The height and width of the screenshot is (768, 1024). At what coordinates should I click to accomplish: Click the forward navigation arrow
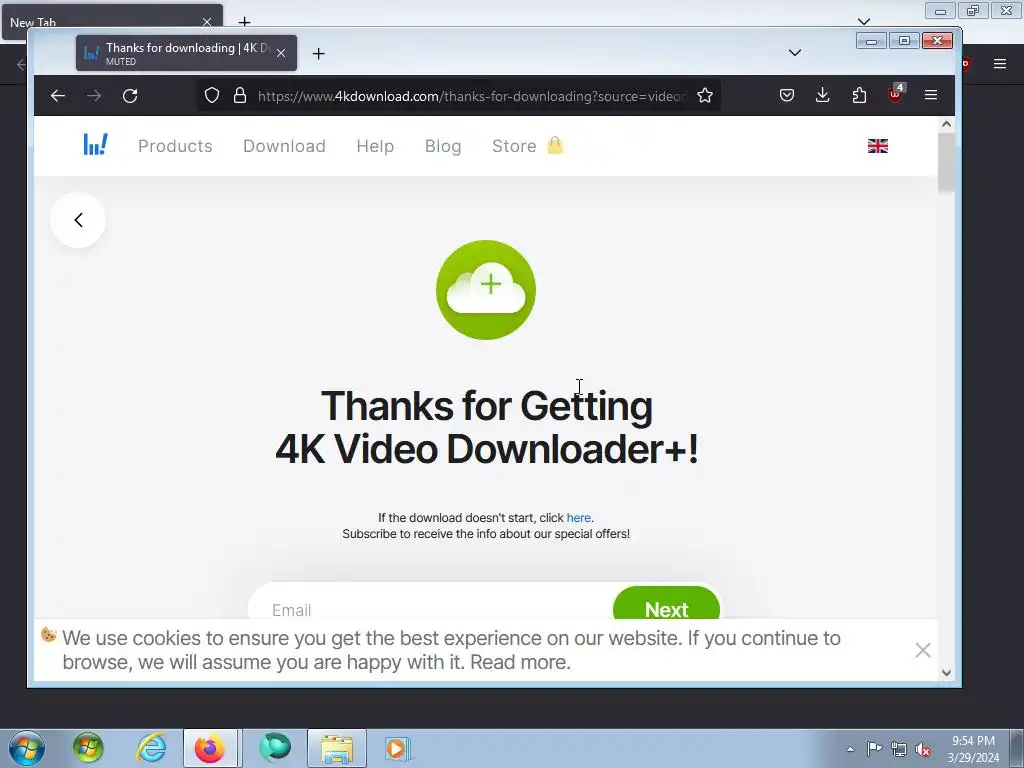tap(94, 96)
